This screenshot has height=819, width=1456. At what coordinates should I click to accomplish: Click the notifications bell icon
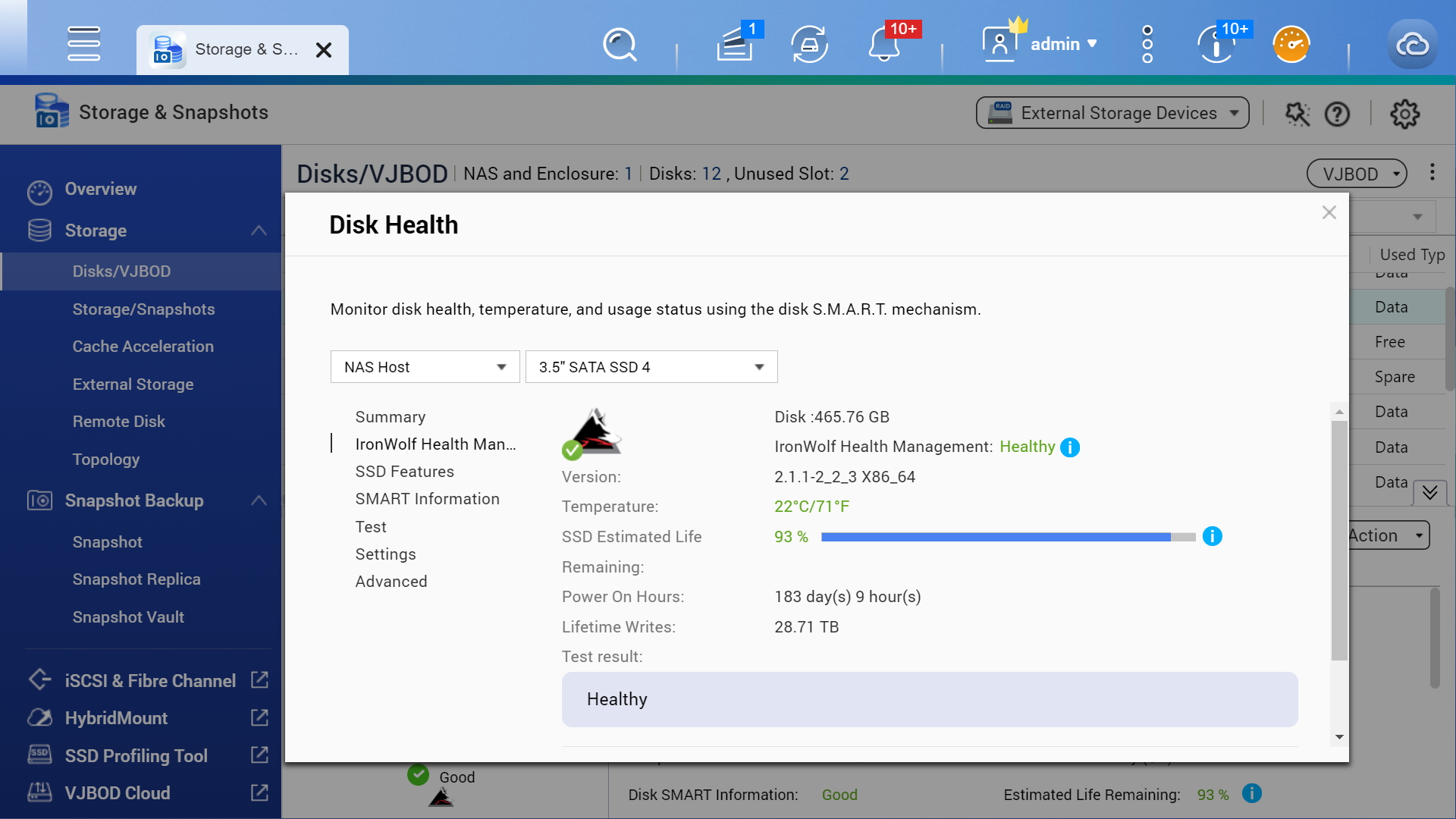[884, 45]
